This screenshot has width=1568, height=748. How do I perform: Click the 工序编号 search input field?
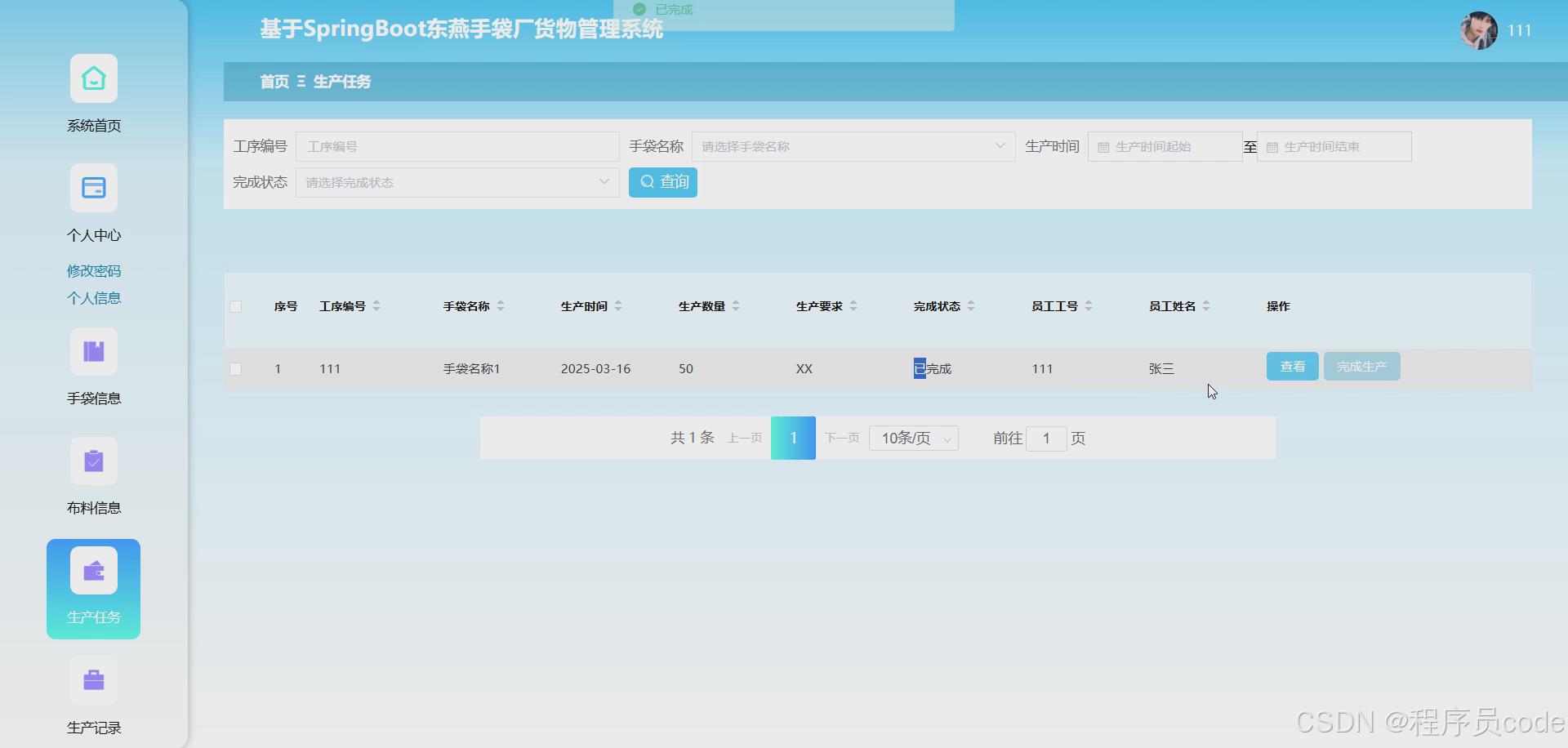pyautogui.click(x=457, y=146)
